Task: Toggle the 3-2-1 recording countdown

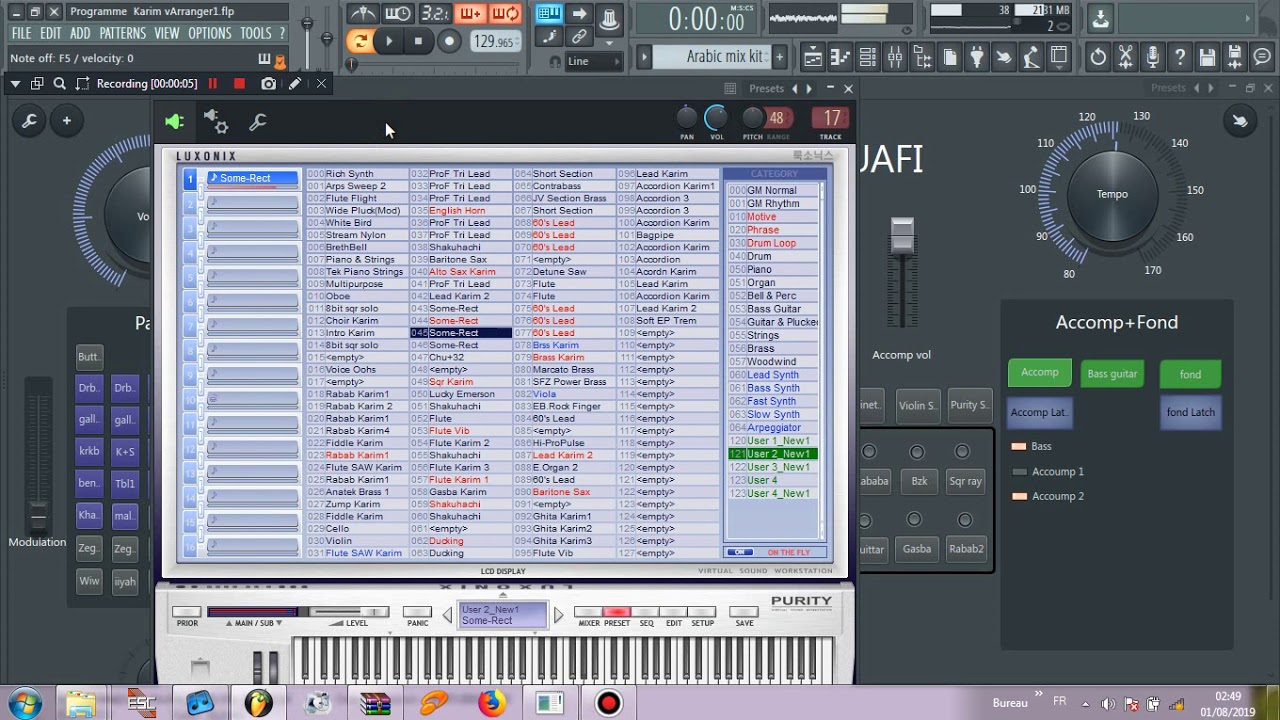Action: (x=434, y=14)
